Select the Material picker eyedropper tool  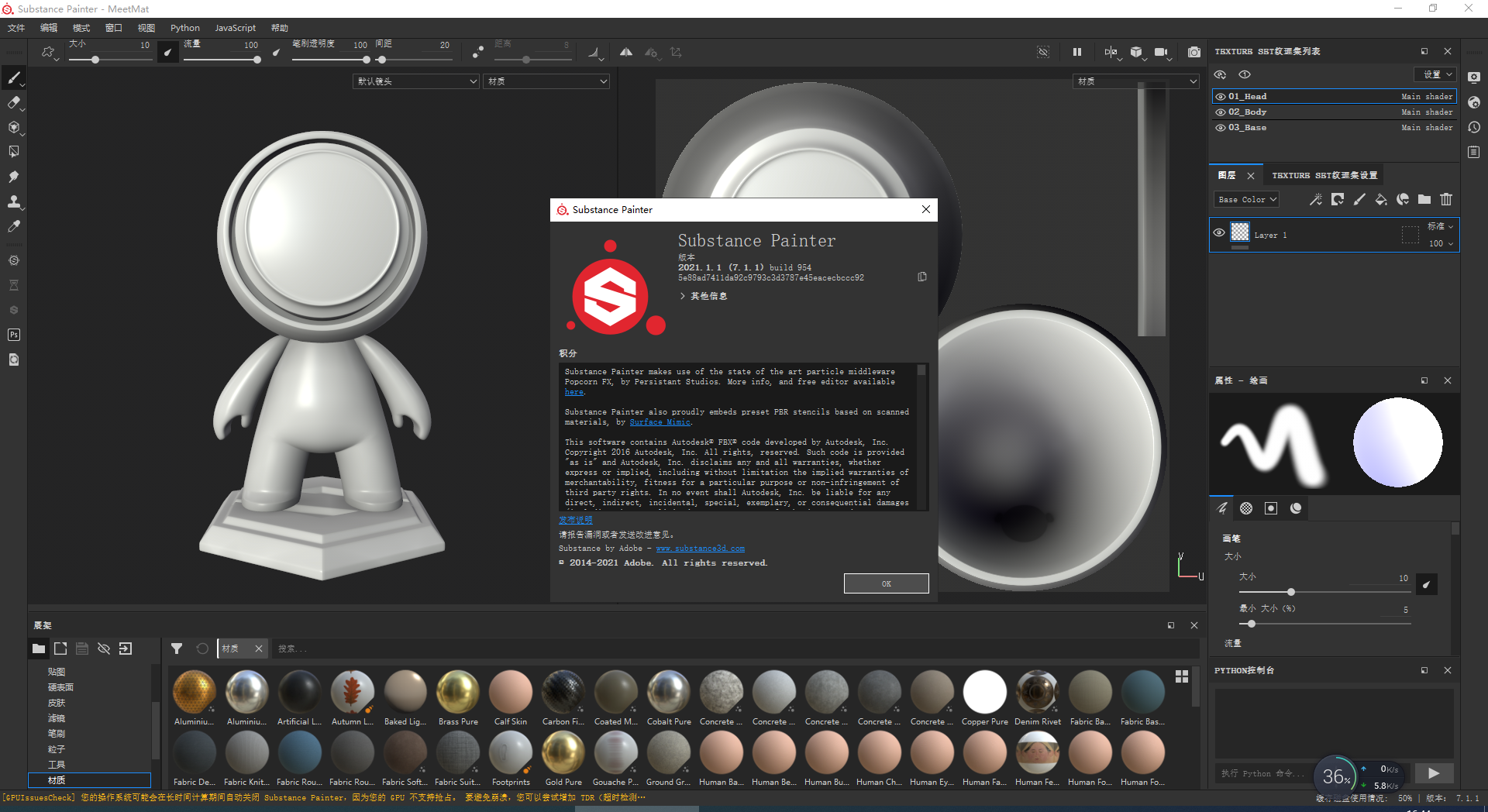[13, 226]
